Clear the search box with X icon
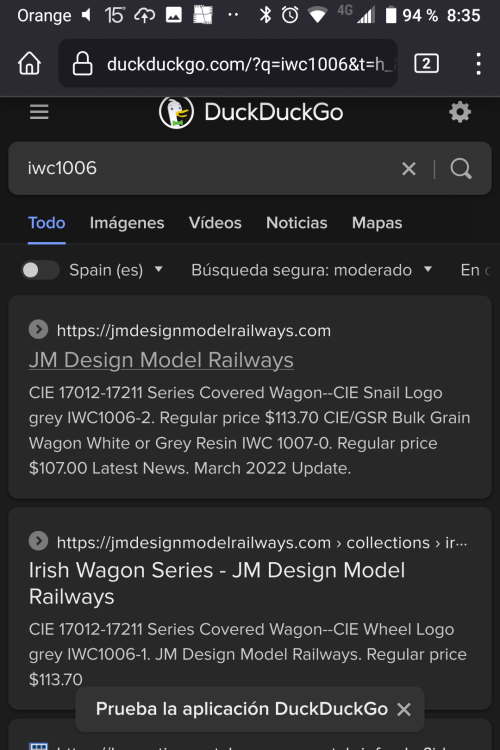 click(x=409, y=168)
